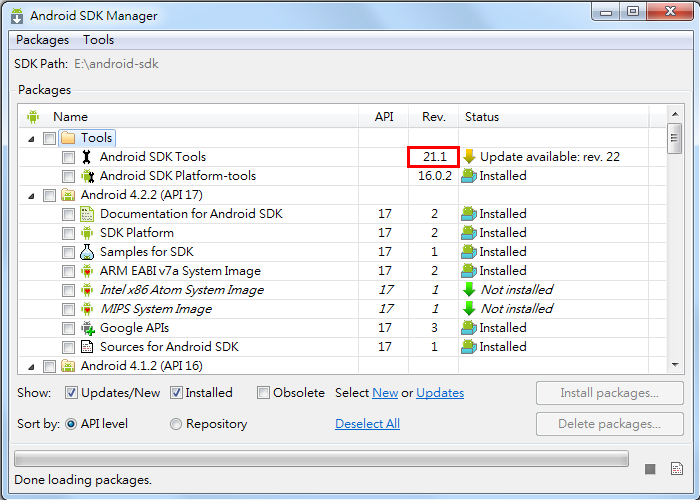Check the Google APIs checkbox

(x=68, y=329)
